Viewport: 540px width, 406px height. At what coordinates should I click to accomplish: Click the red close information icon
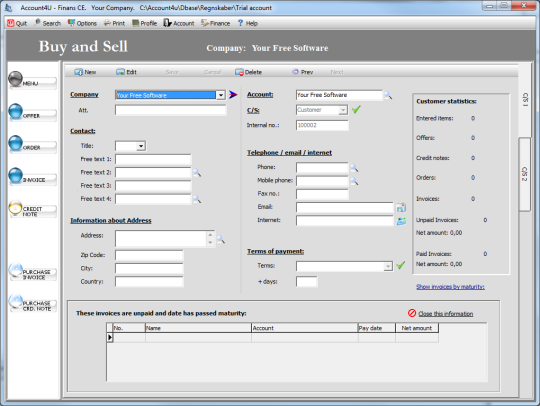pos(412,313)
